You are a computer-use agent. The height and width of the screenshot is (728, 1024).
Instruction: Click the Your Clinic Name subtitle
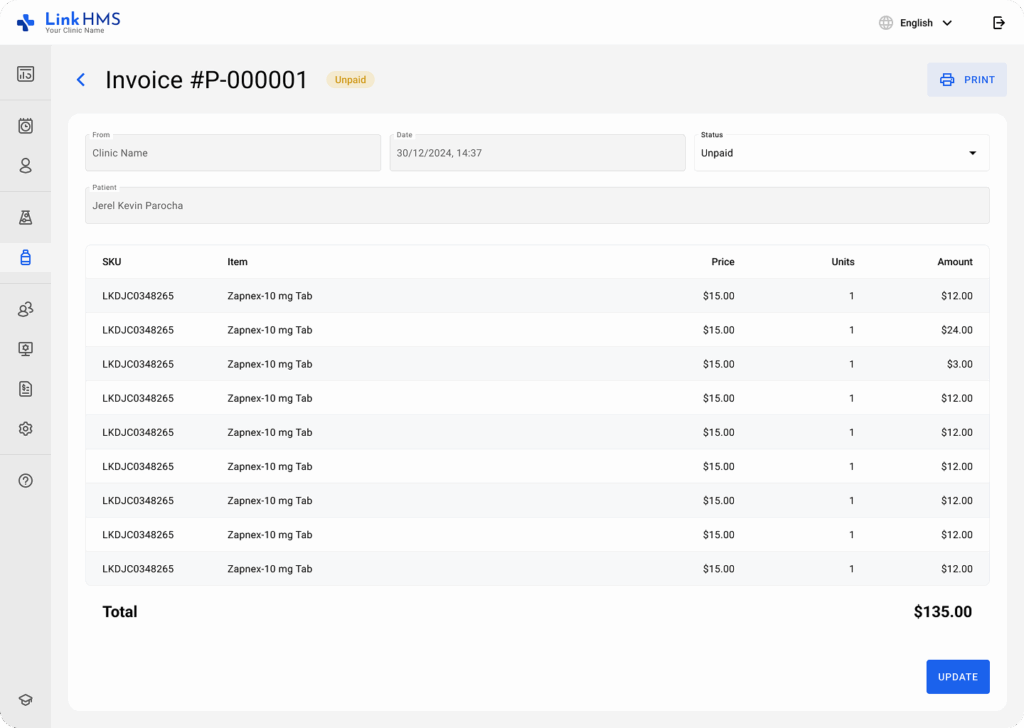[x=74, y=31]
